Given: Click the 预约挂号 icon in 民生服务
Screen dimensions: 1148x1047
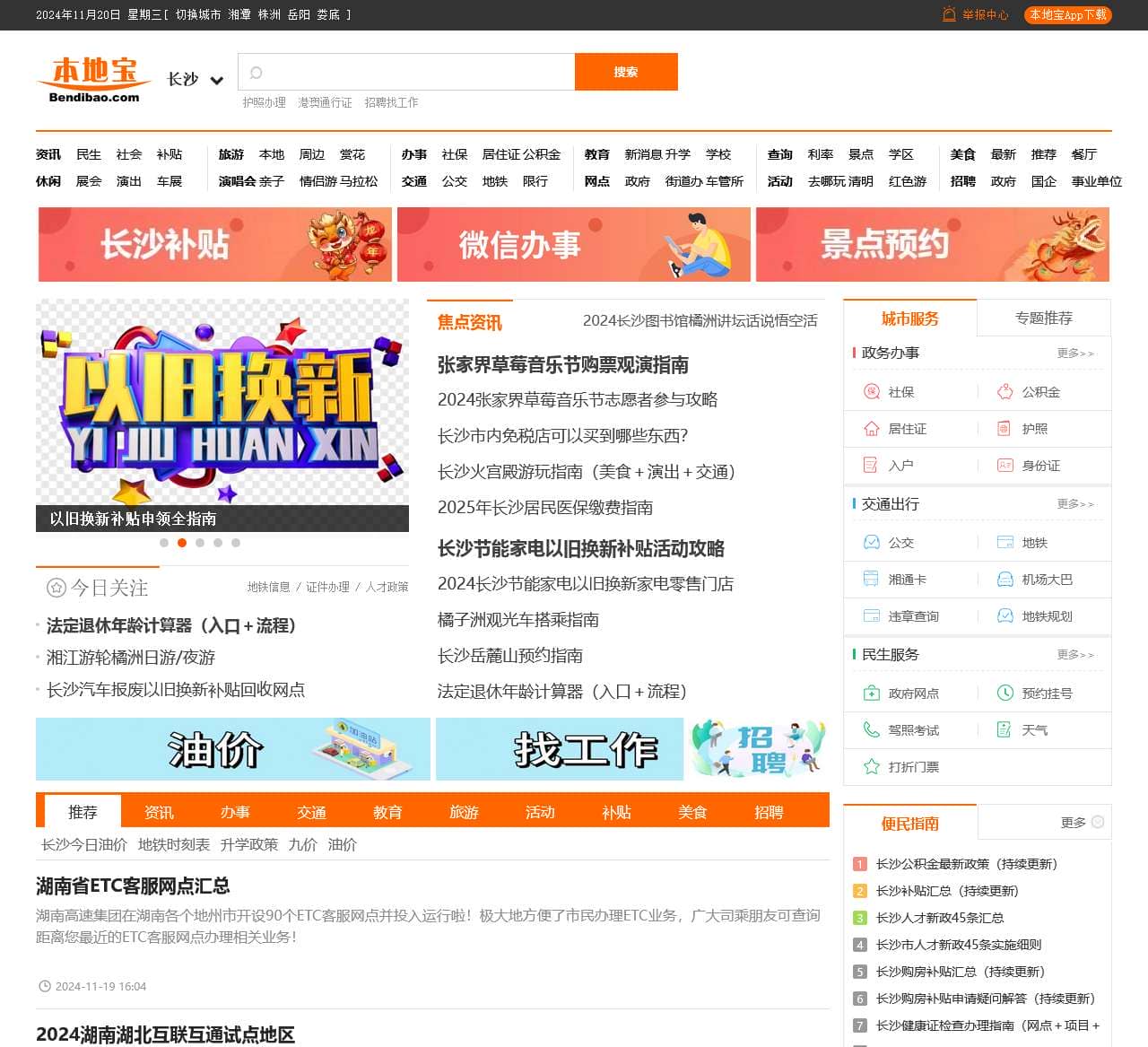Looking at the screenshot, I should click(x=1004, y=693).
